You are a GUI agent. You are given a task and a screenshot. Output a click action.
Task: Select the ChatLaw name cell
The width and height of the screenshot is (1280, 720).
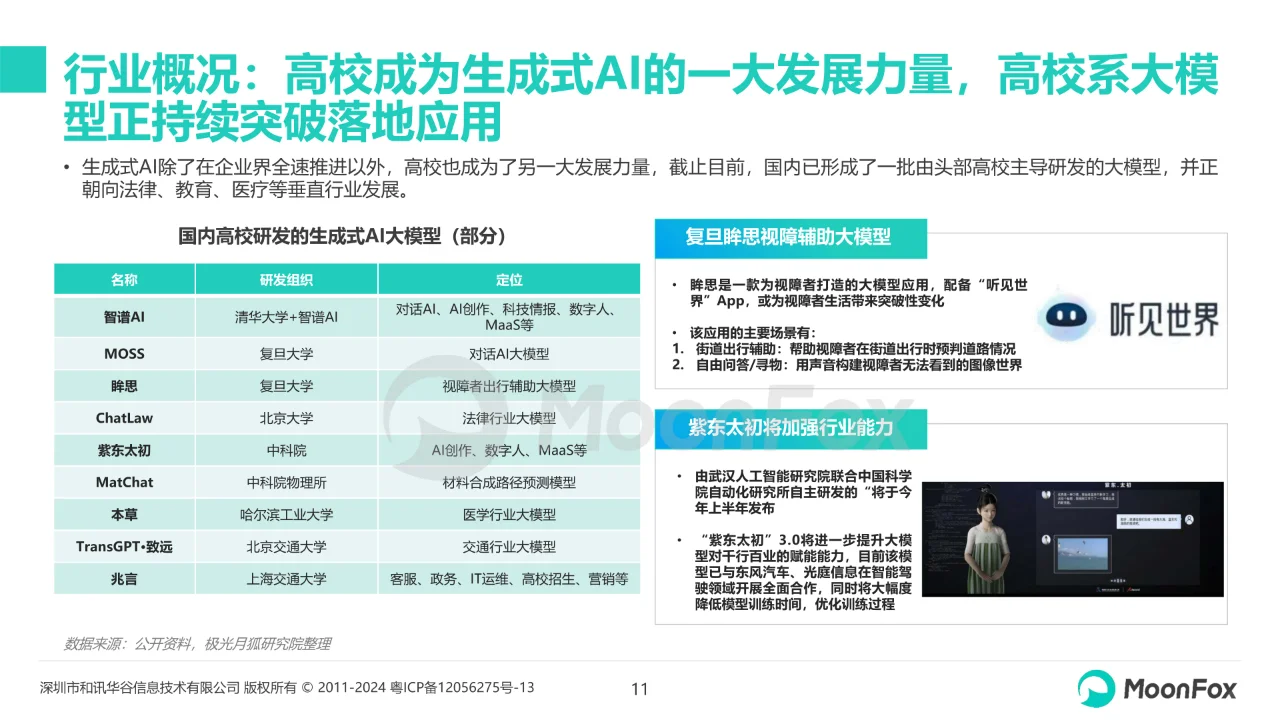[124, 418]
